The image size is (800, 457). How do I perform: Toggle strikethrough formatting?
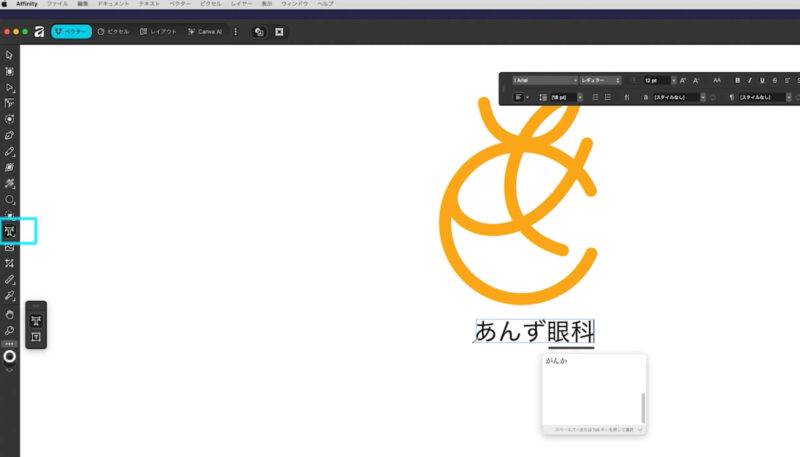tap(774, 81)
